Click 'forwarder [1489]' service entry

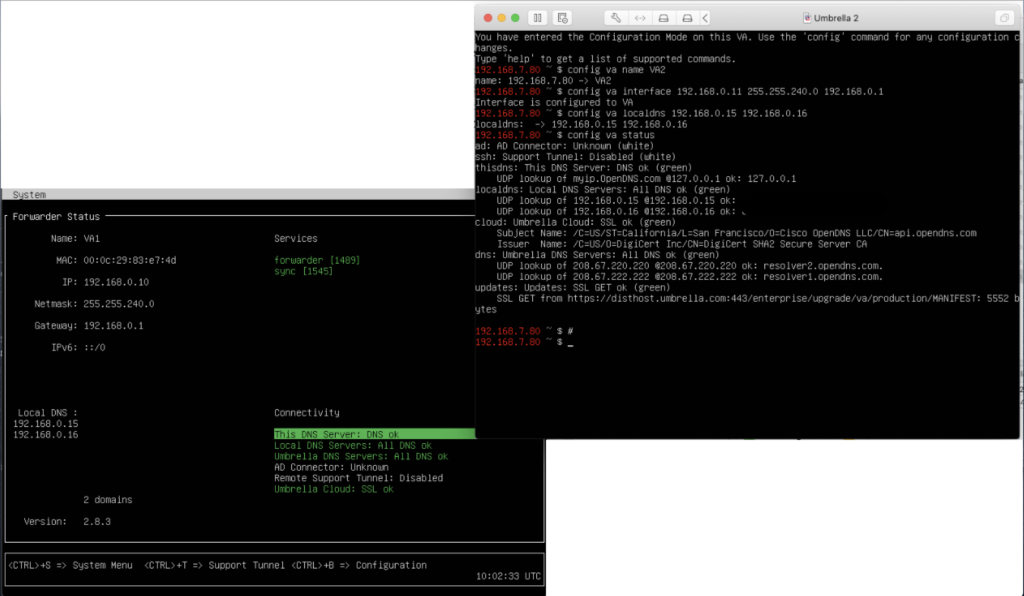317,260
